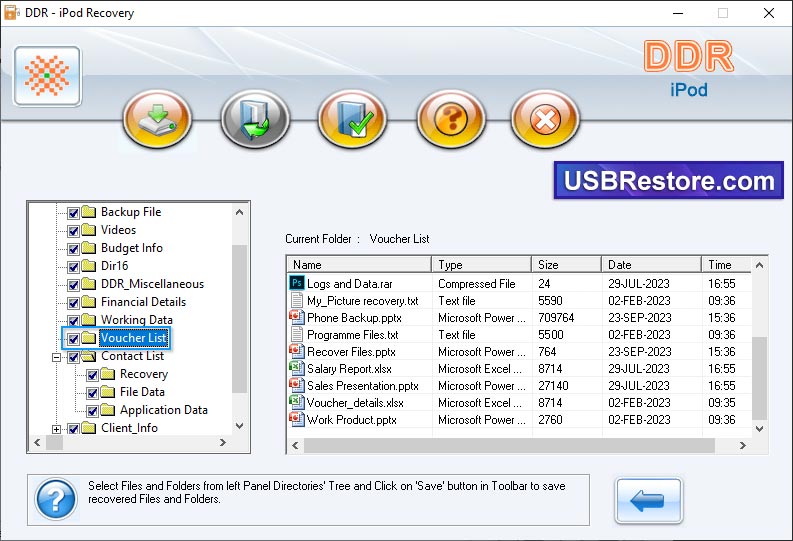793x541 pixels.
Task: Click the open Contact List folder icon
Action: [x=89, y=356]
